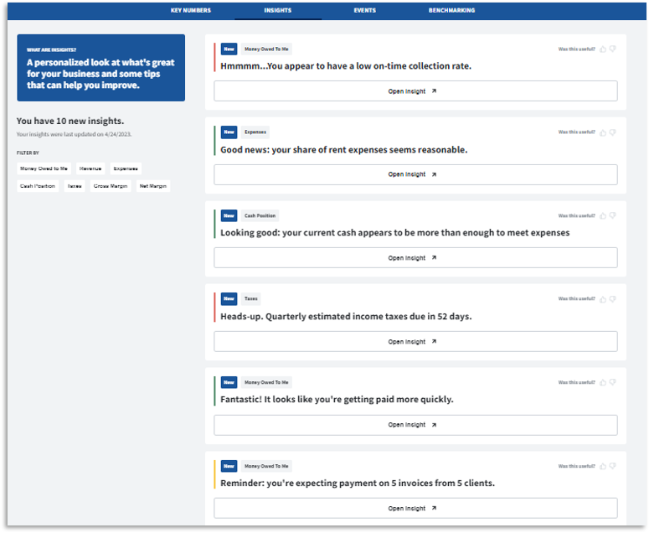This screenshot has height=533, width=649.
Task: Filter insights by Revenue
Action: [x=90, y=168]
